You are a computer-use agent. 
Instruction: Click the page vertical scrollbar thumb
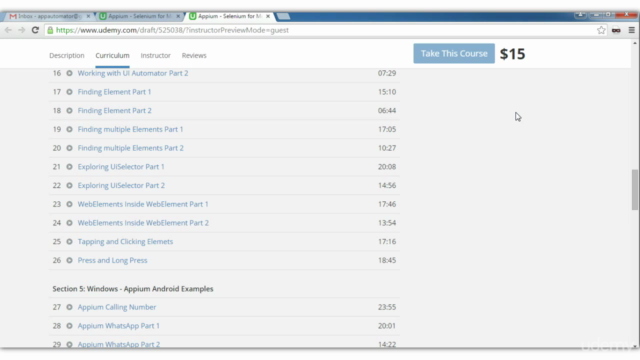[x=635, y=190]
